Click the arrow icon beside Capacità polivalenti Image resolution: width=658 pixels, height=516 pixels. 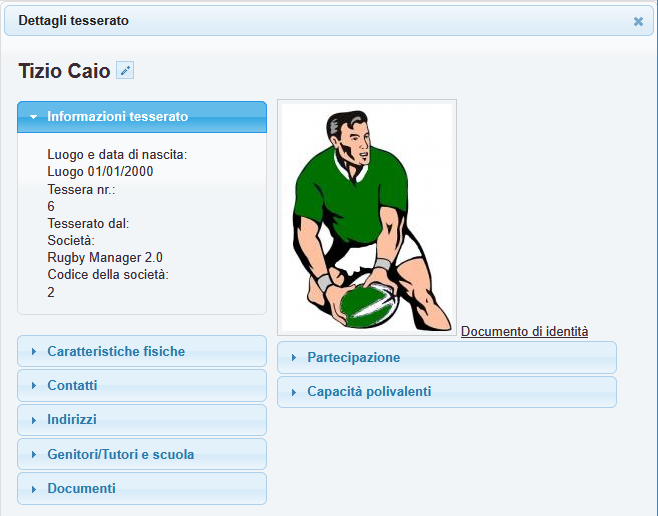(x=293, y=392)
